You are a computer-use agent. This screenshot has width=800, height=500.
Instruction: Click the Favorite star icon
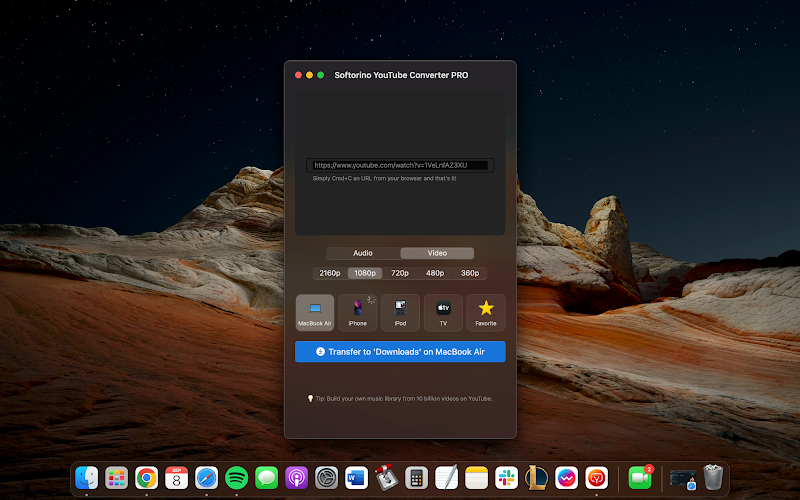click(x=486, y=312)
